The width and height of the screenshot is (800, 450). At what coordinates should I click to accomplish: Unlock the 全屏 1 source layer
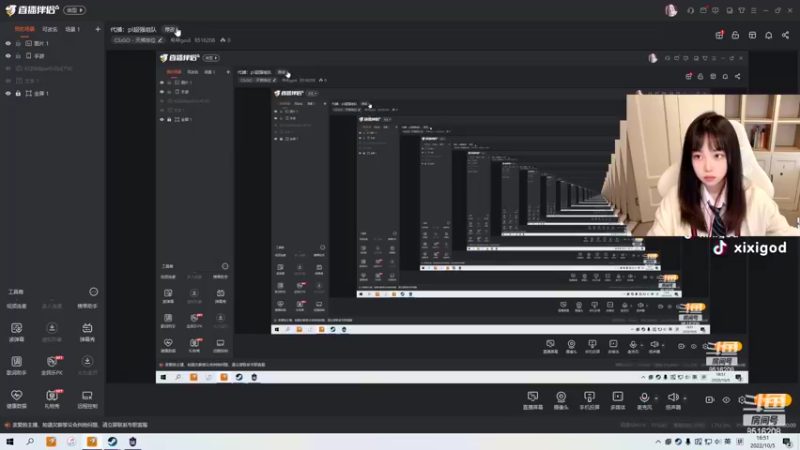point(18,93)
